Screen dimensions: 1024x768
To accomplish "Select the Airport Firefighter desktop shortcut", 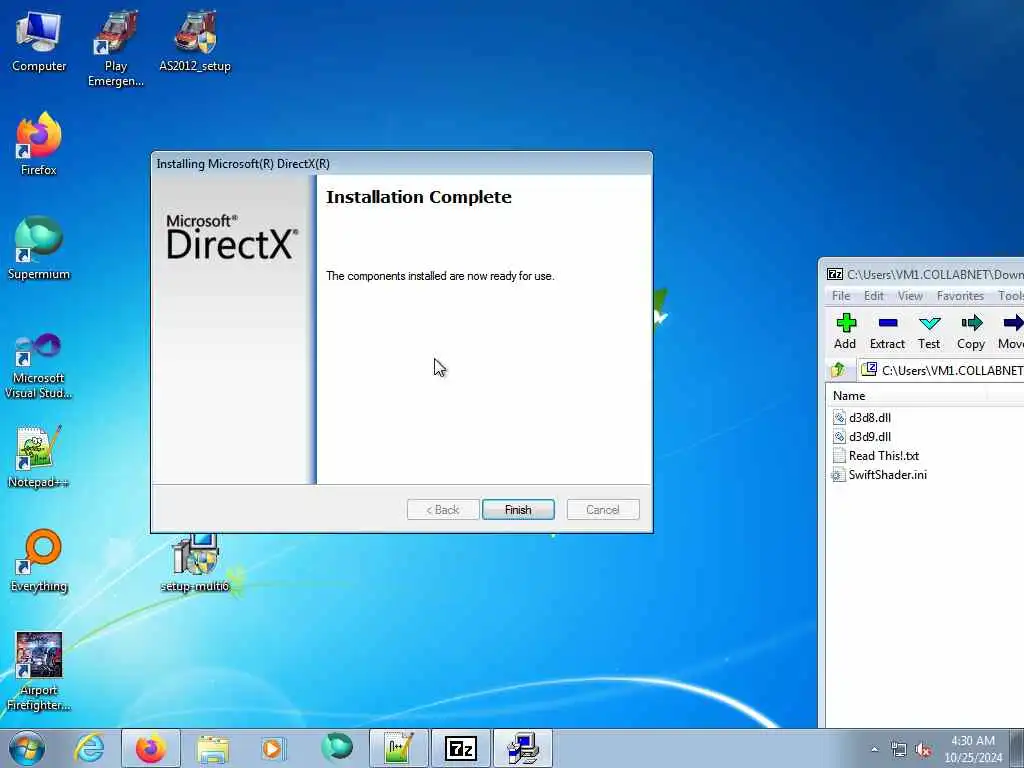I will [x=39, y=672].
